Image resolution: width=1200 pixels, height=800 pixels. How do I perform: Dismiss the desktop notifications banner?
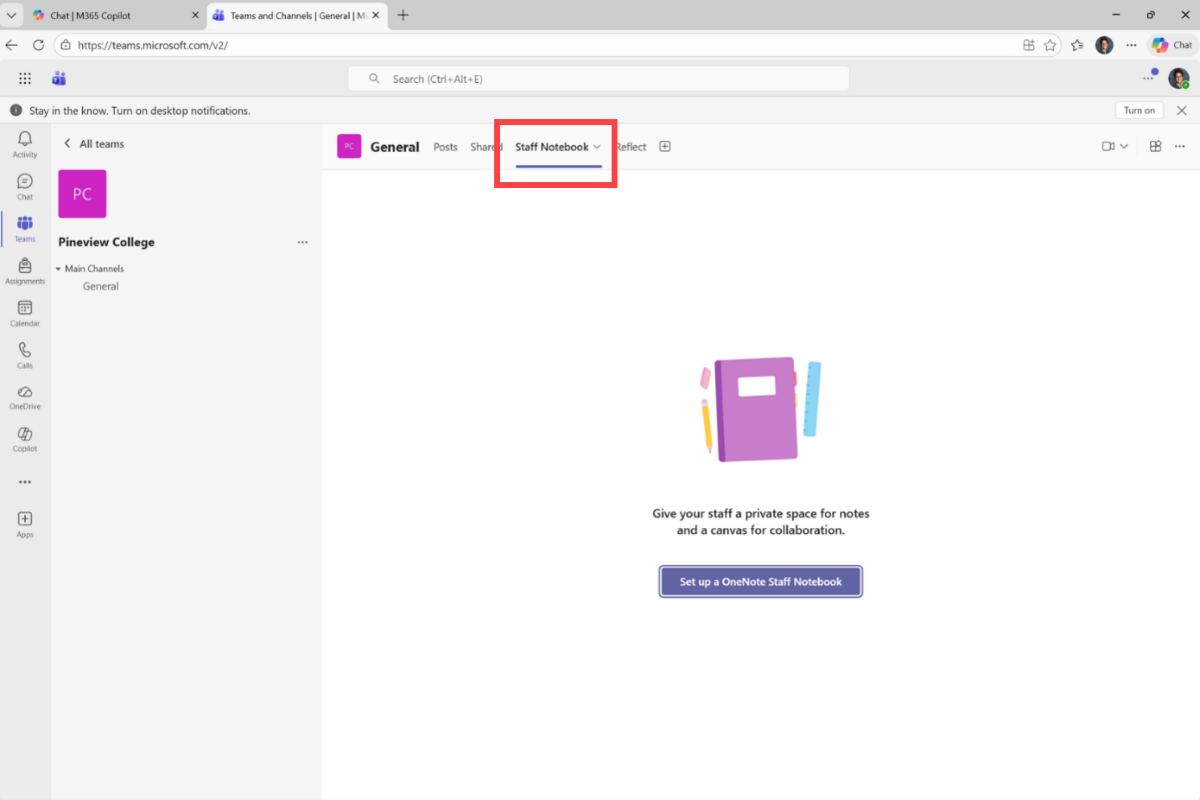(1181, 110)
